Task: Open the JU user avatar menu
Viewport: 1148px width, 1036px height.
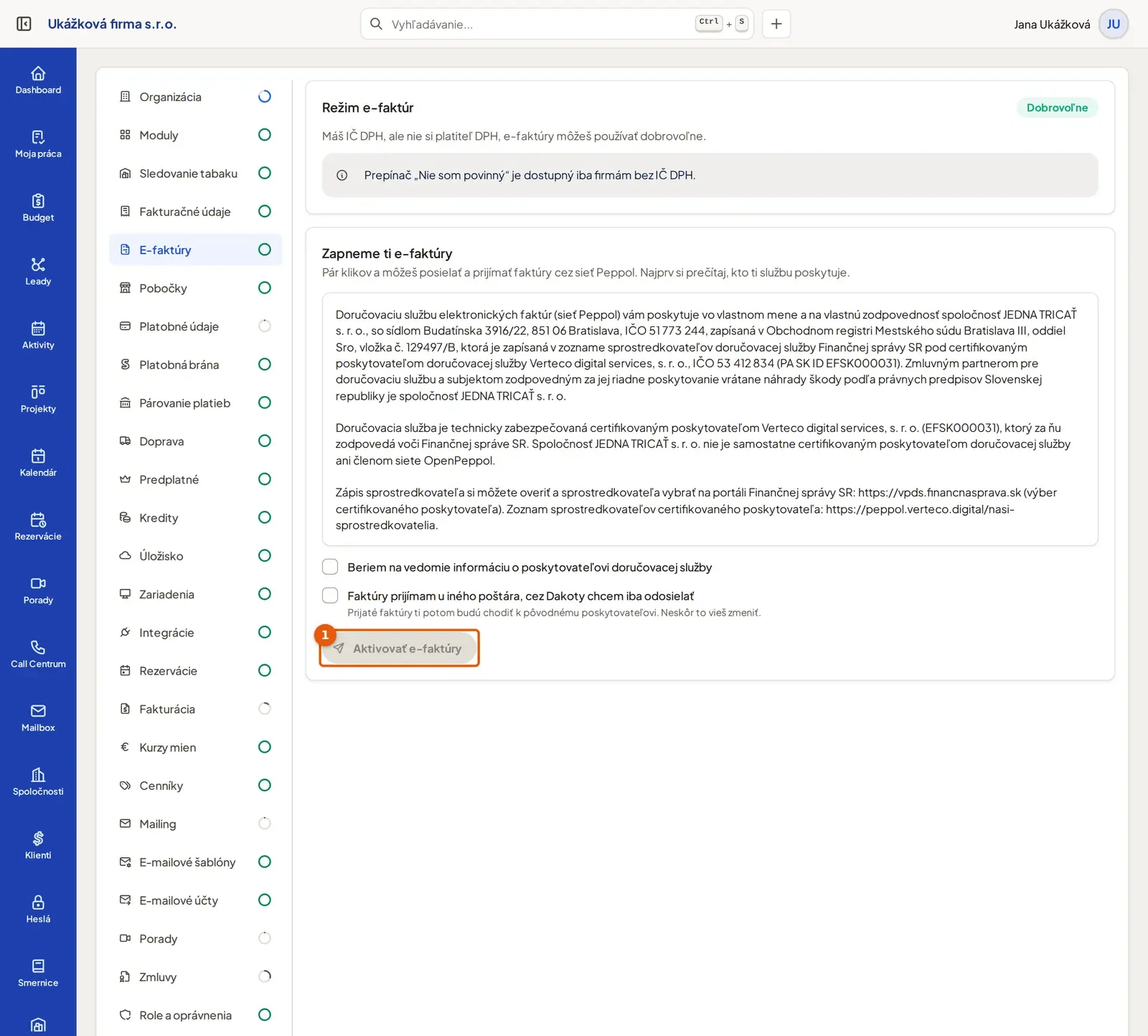Action: point(1114,24)
